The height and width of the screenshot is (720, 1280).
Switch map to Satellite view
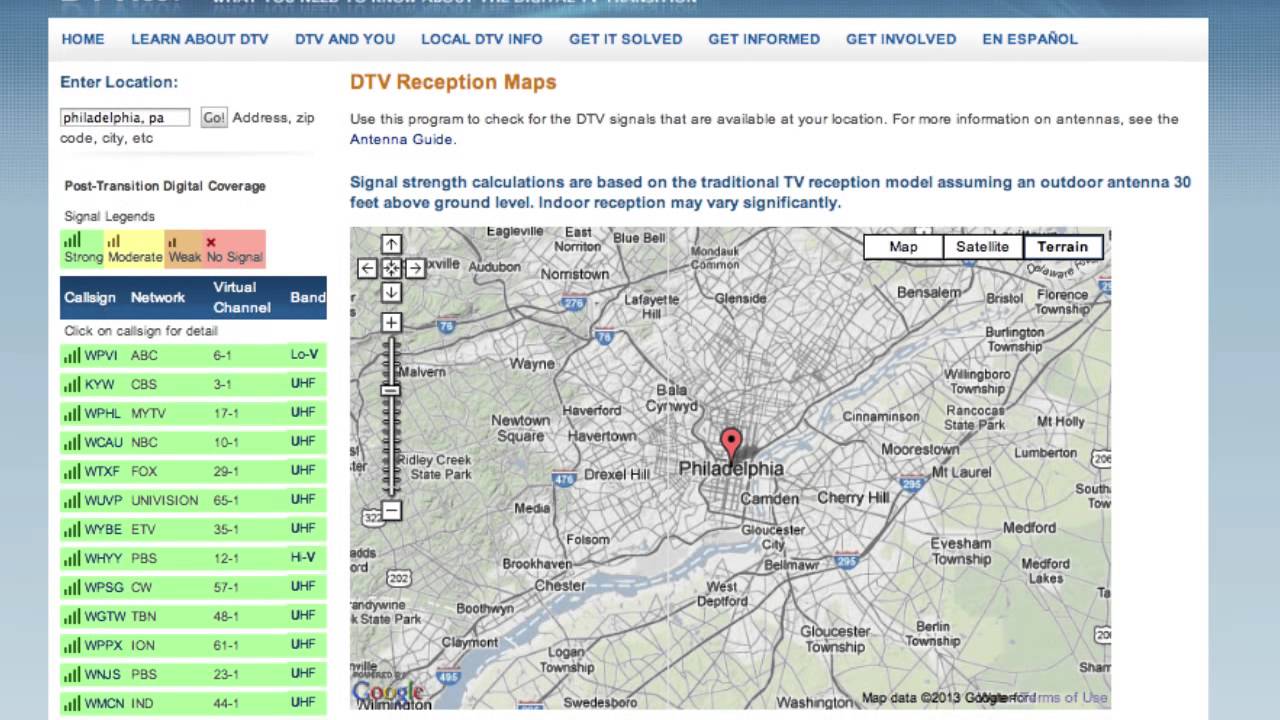coord(983,247)
